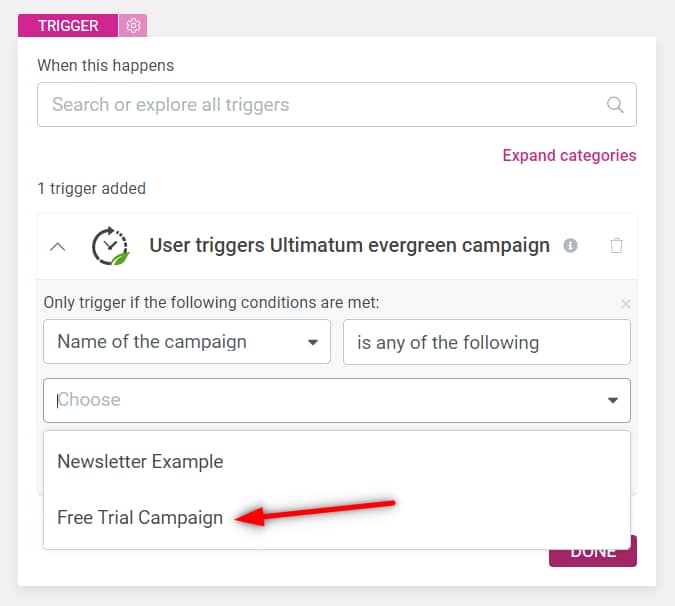
Task: Click the 'is any of the following' field
Action: 486,342
